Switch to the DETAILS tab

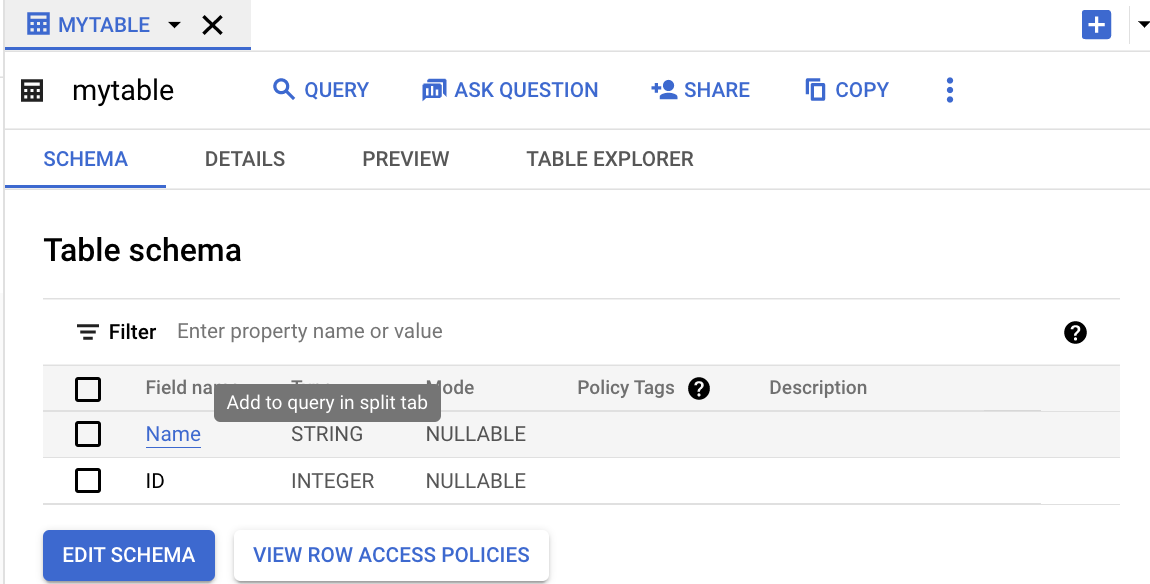coord(244,159)
